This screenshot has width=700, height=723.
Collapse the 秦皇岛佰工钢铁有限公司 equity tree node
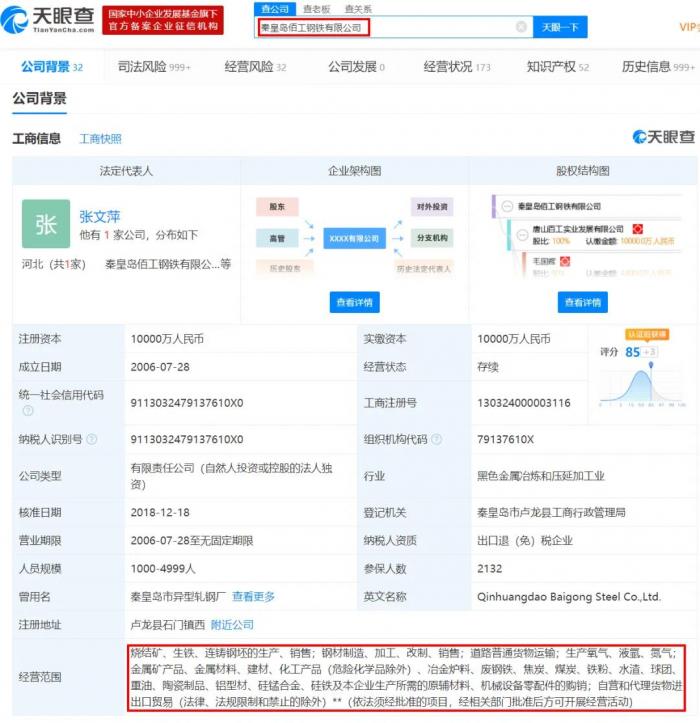point(506,206)
